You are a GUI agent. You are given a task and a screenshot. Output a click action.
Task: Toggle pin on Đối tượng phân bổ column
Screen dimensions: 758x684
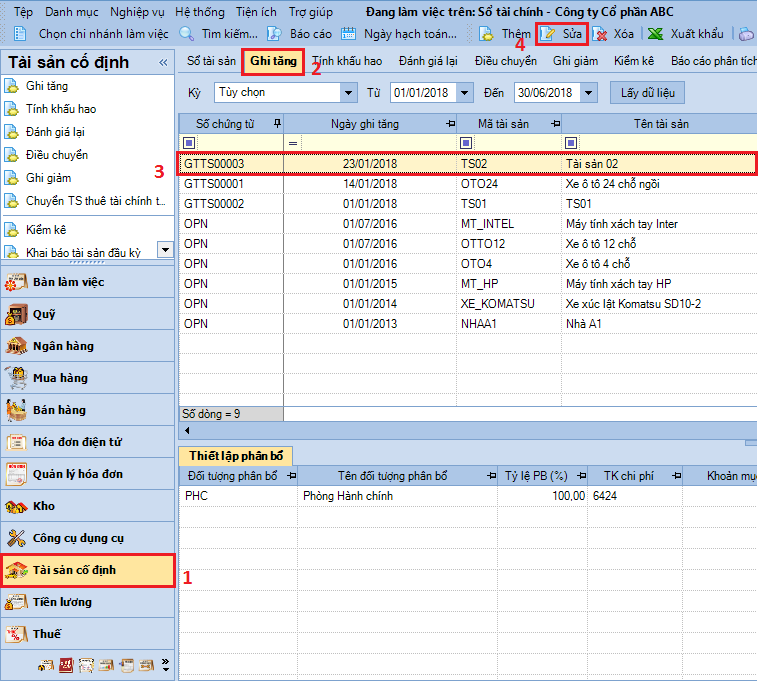point(292,476)
